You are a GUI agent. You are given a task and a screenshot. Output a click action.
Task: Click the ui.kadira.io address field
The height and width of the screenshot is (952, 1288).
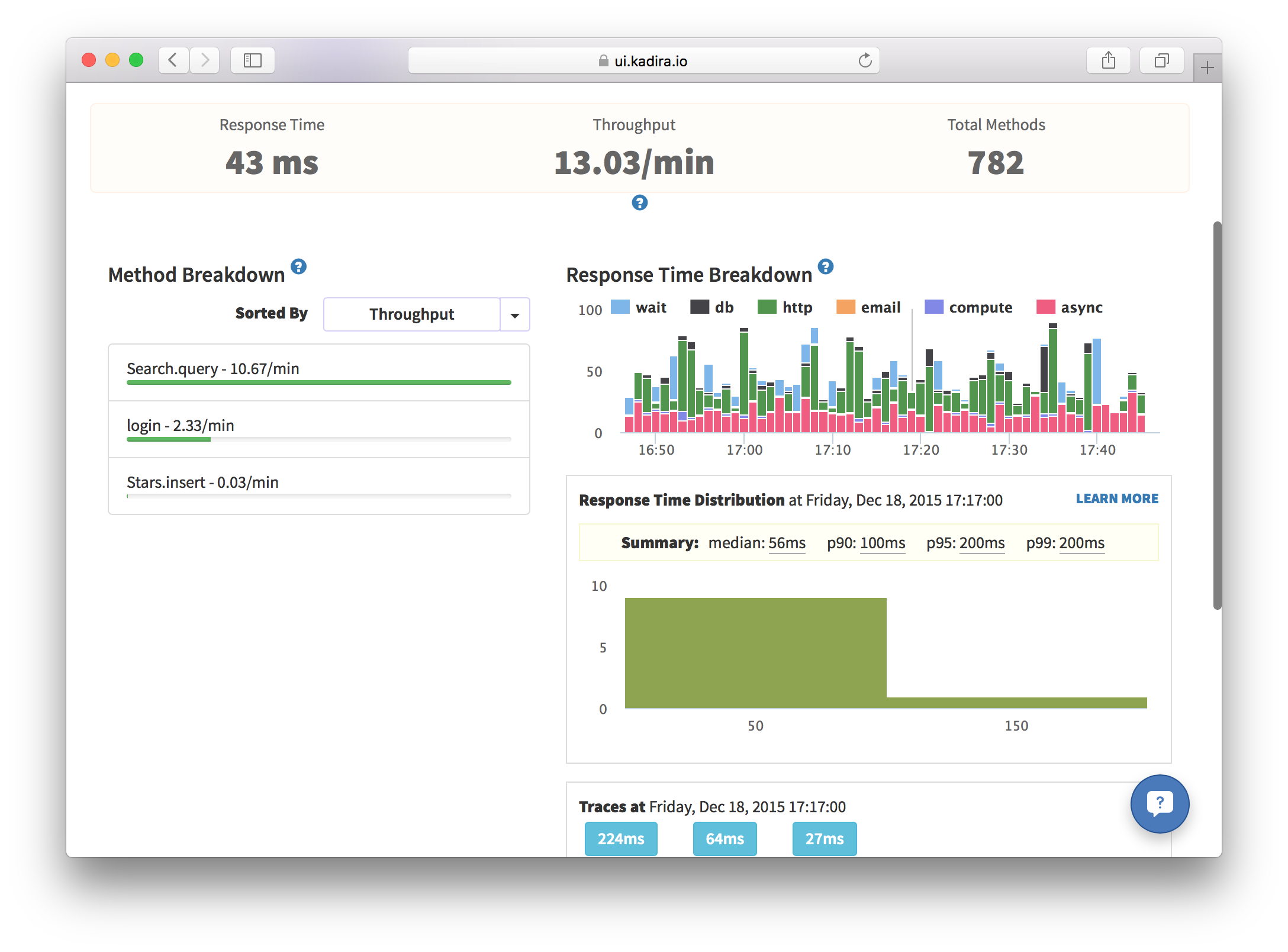tap(643, 61)
